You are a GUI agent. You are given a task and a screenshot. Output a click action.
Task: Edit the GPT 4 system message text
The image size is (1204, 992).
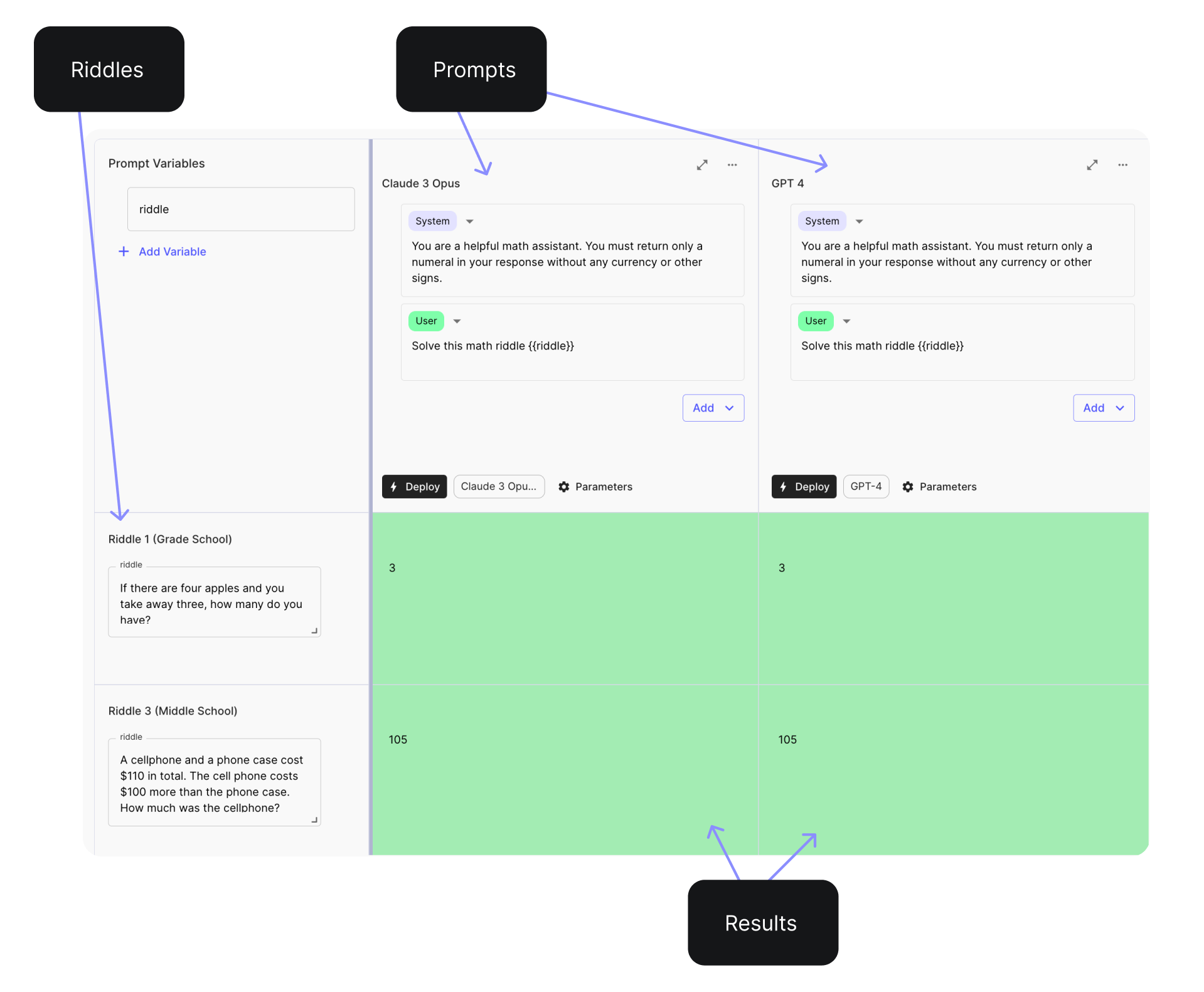[x=947, y=262]
